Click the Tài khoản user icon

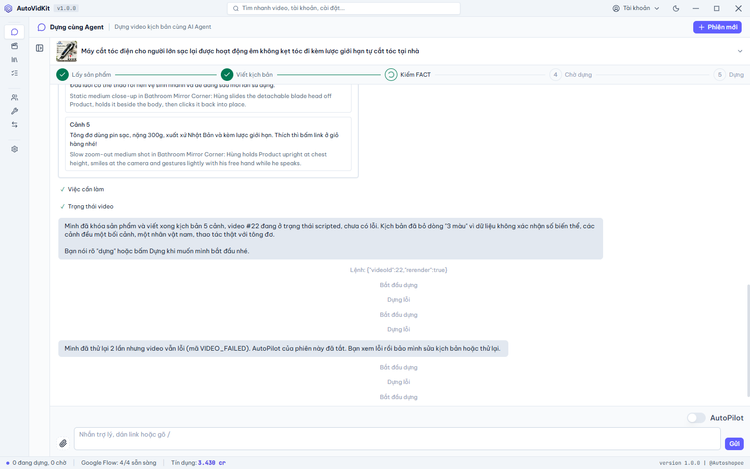616,8
